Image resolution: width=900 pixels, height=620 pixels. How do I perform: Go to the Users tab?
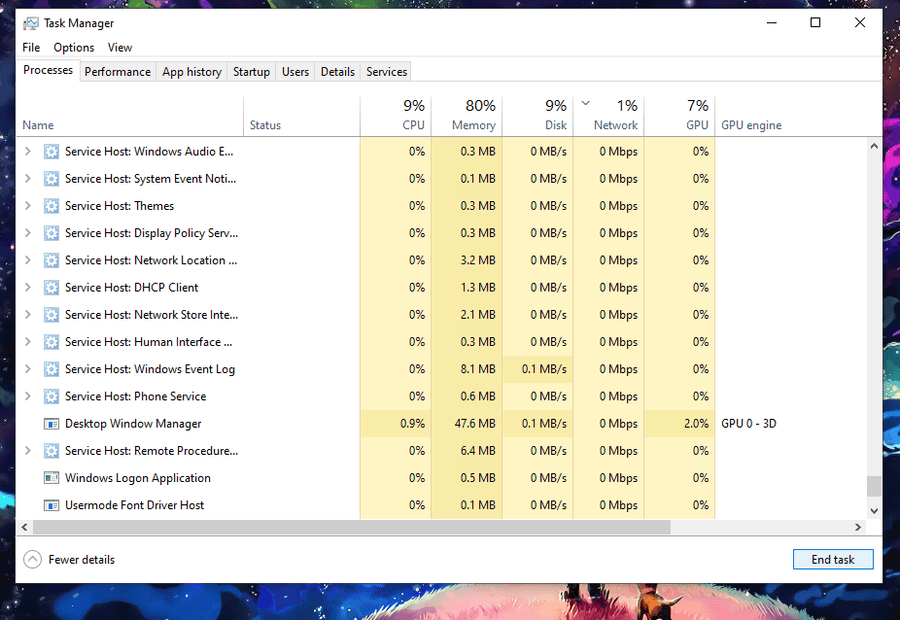(295, 72)
